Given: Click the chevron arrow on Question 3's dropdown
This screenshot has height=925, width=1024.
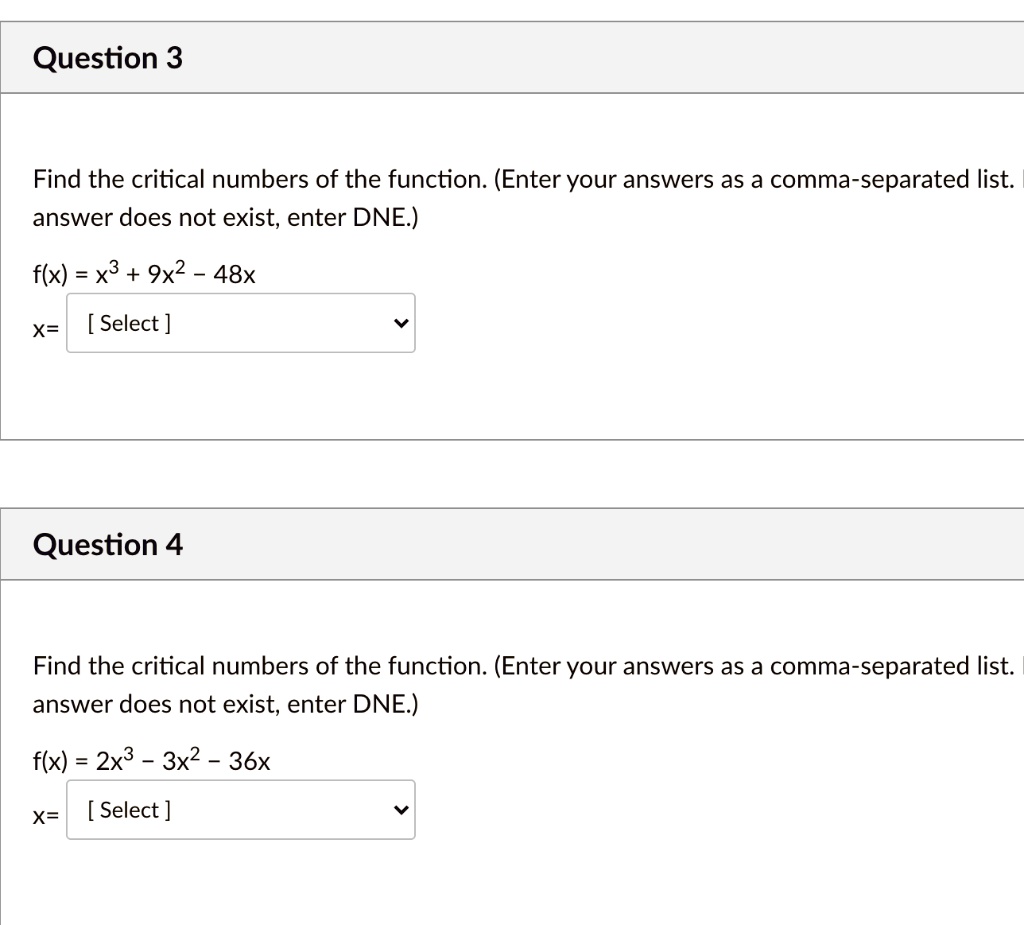Looking at the screenshot, I should [399, 322].
